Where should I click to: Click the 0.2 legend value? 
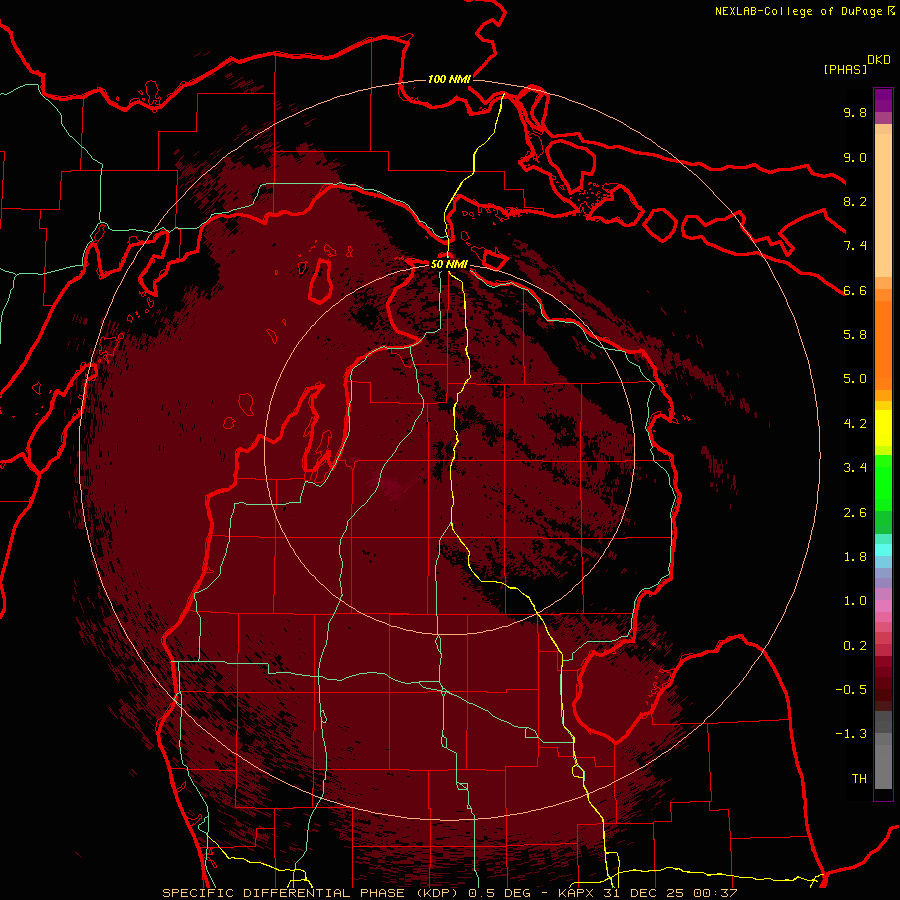[855, 646]
